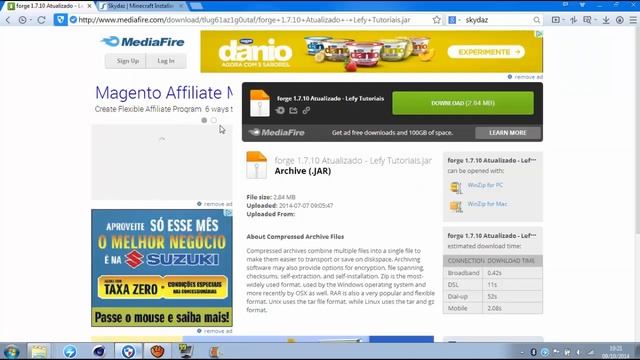This screenshot has height=360, width=640.
Task: Click the Log In button
Action: click(x=166, y=61)
